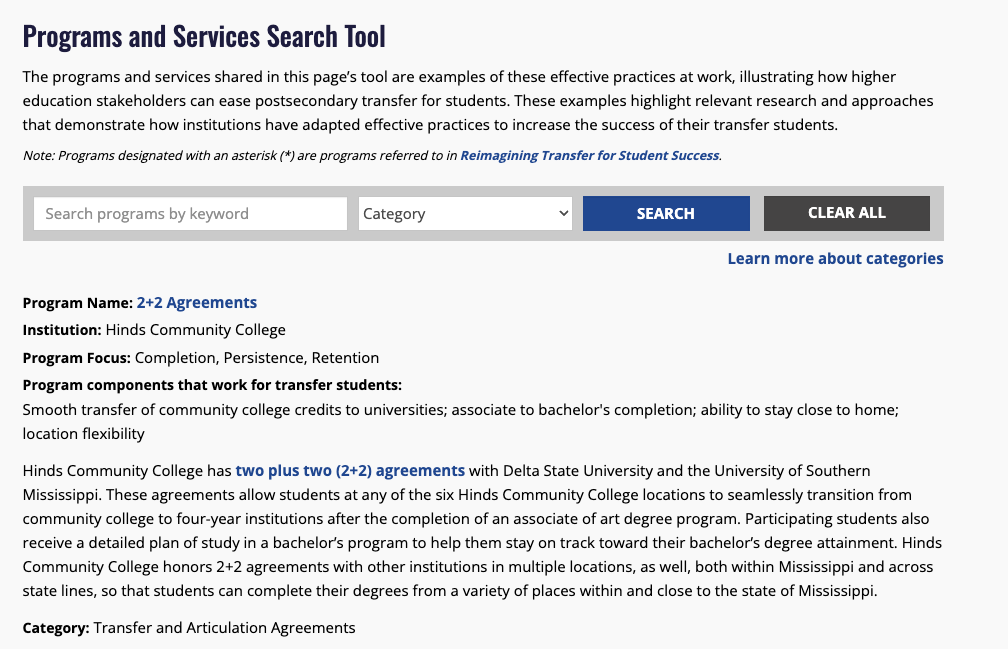Open the 2+2 Agreements program name link
1008x649 pixels.
click(x=197, y=303)
